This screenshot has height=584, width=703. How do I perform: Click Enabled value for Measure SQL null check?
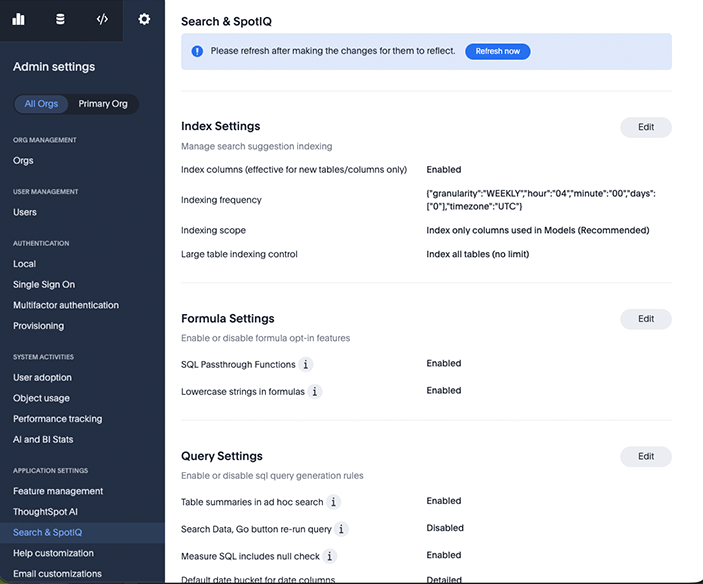pyautogui.click(x=444, y=555)
